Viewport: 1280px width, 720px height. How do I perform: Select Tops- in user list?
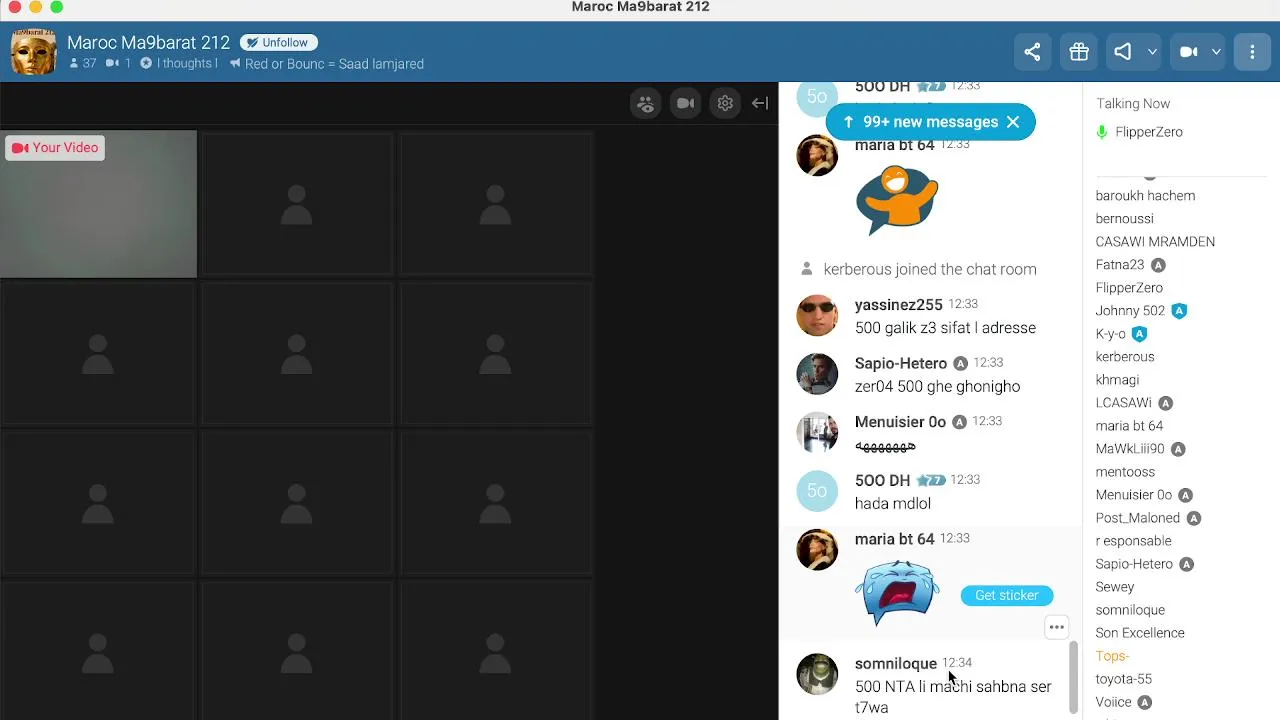pyautogui.click(x=1112, y=656)
